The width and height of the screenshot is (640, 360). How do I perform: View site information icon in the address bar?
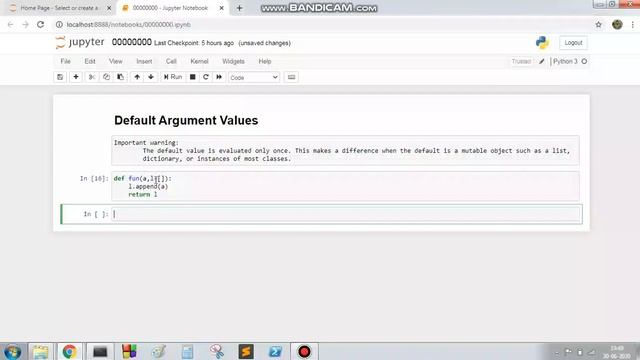click(x=59, y=25)
